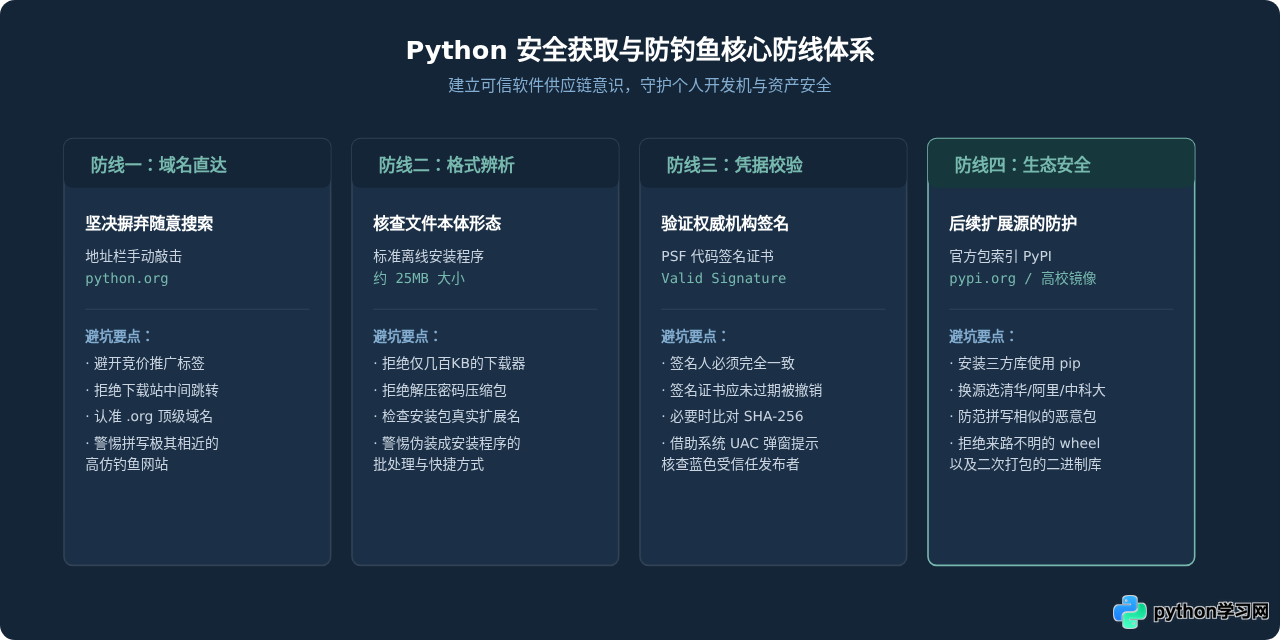Click the bullet "防范拼写相似的恶意包"
This screenshot has width=1280, height=640.
(1023, 416)
